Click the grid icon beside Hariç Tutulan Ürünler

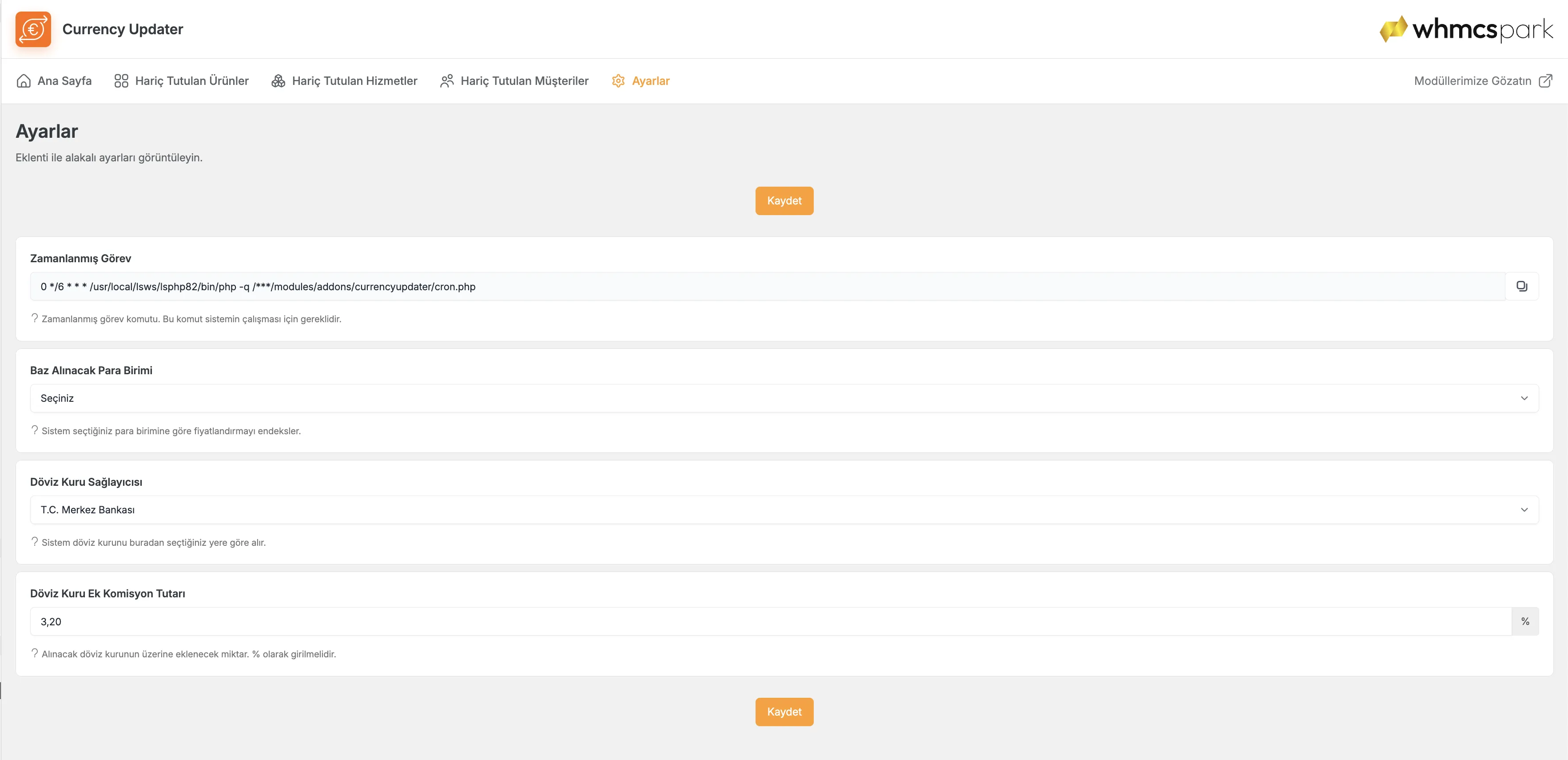(x=121, y=81)
